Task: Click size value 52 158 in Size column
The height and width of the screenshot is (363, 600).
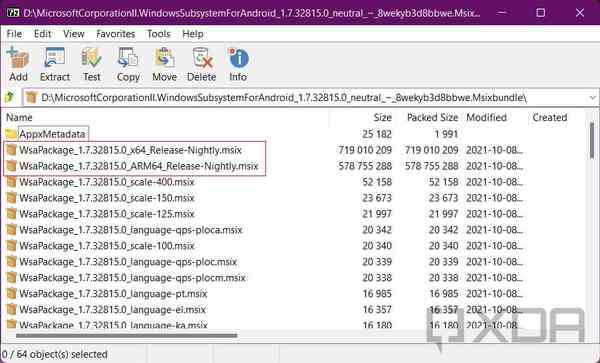Action: (377, 182)
